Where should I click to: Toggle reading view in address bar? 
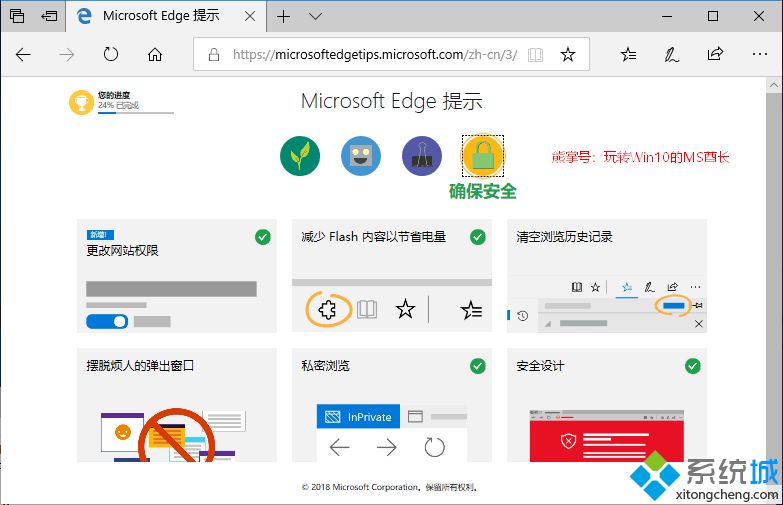[535, 54]
